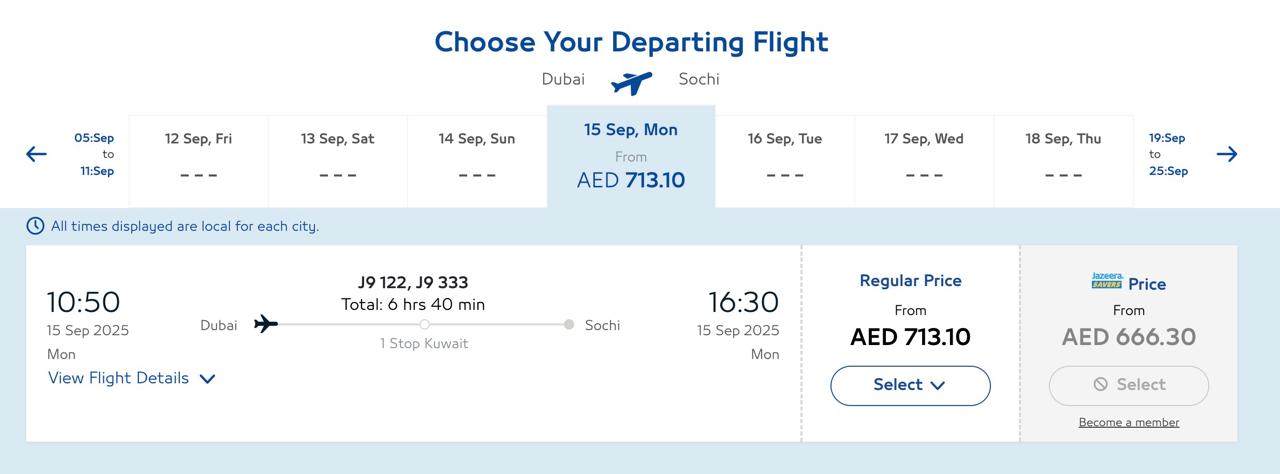Pick the 18 Sep, Thu date tab
This screenshot has height=474, width=1280.
(x=1063, y=160)
